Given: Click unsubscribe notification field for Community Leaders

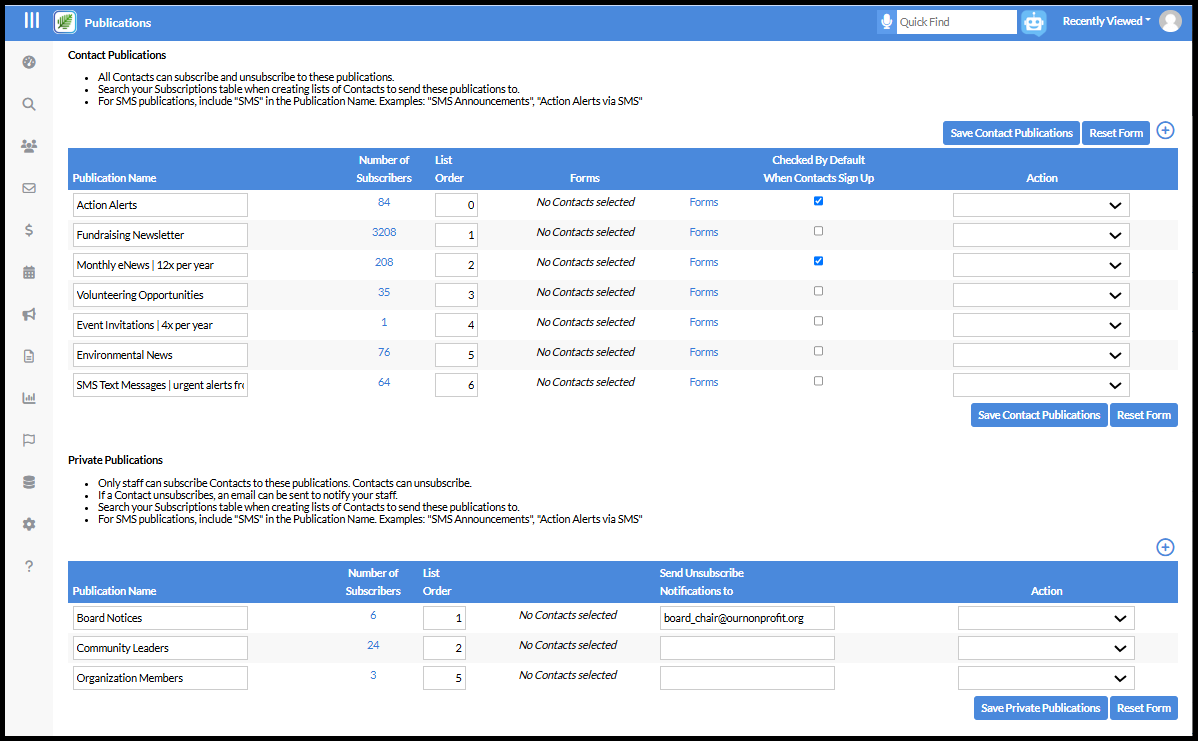Looking at the screenshot, I should [747, 648].
